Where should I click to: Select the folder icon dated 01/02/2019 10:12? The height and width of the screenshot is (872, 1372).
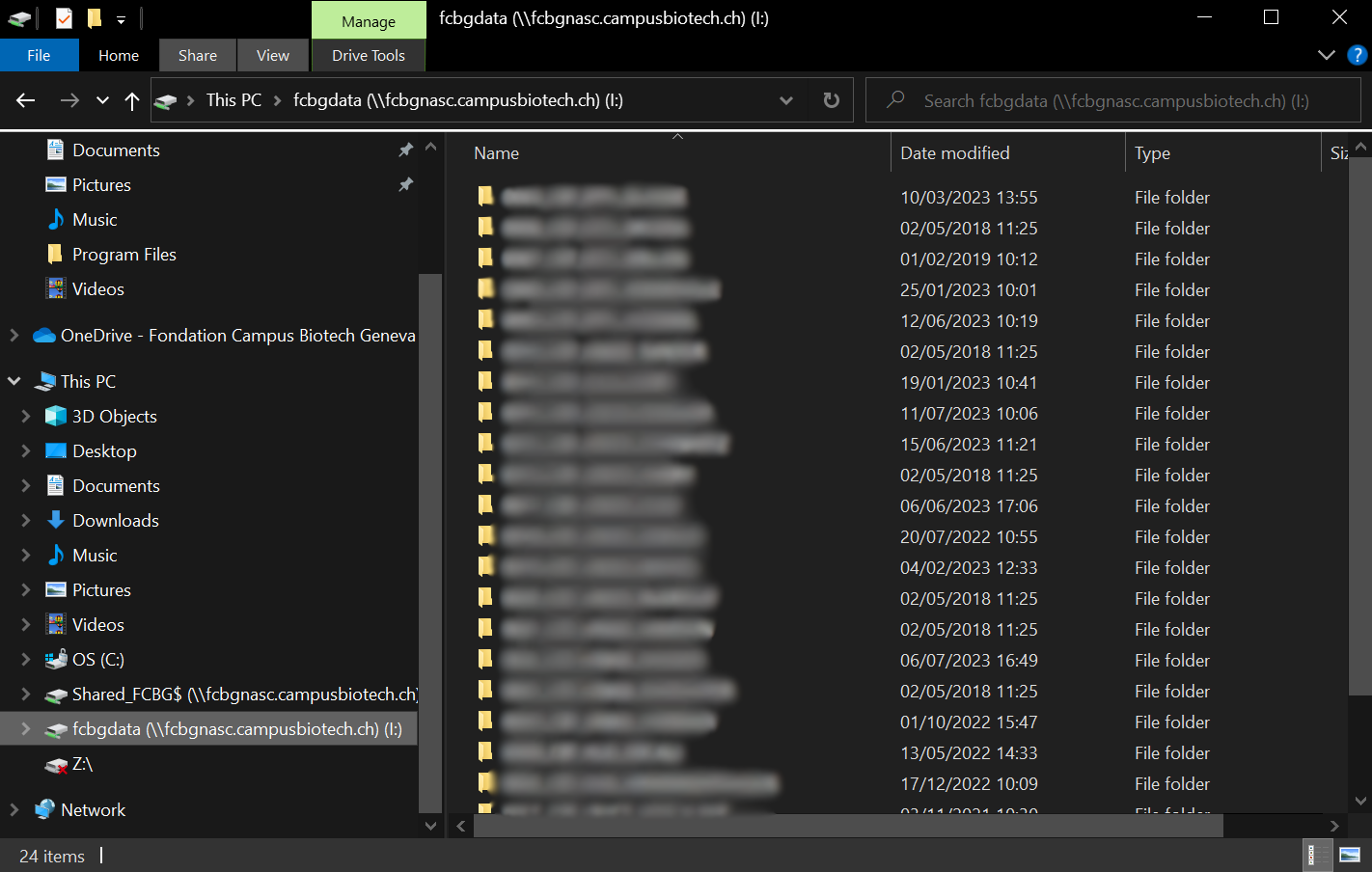[x=485, y=258]
